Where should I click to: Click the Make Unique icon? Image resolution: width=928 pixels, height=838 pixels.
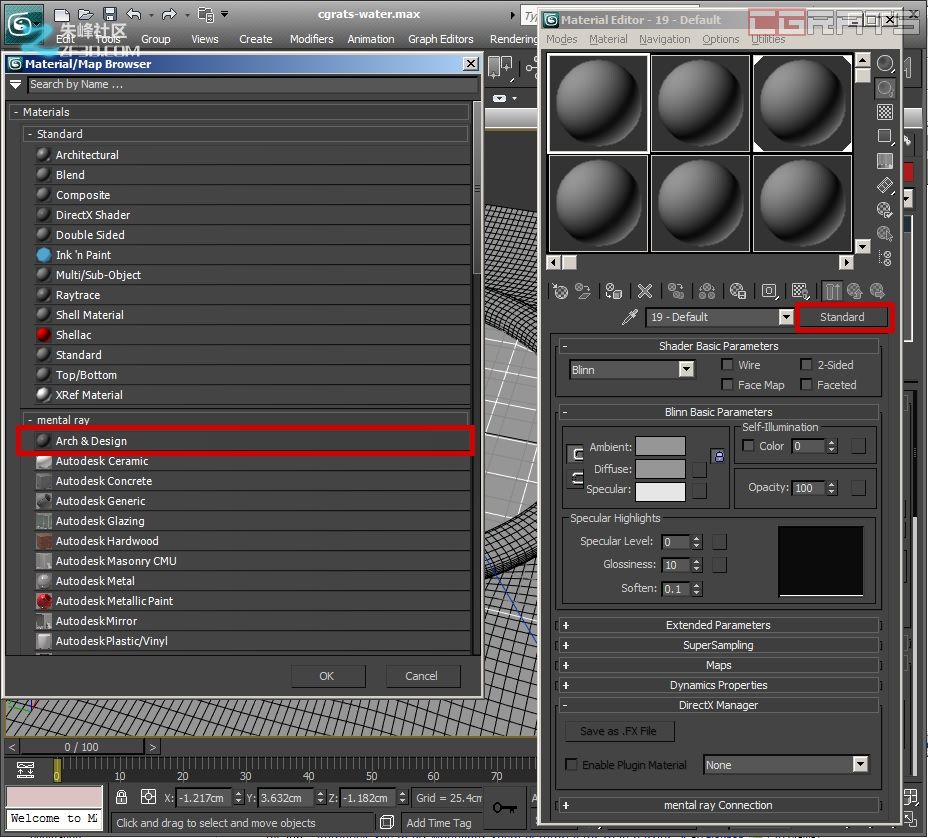click(x=707, y=291)
